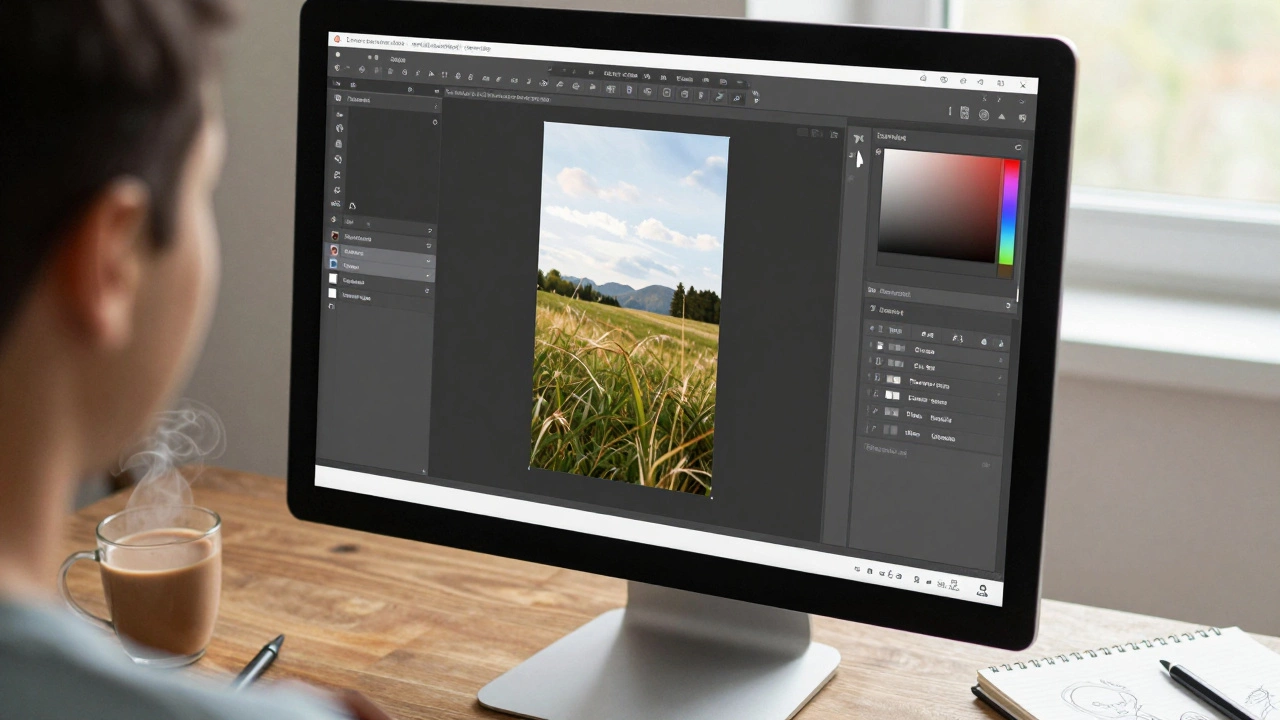Select the upper white-thumbnail row in left list
This screenshot has width=1280, height=720.
380,282
